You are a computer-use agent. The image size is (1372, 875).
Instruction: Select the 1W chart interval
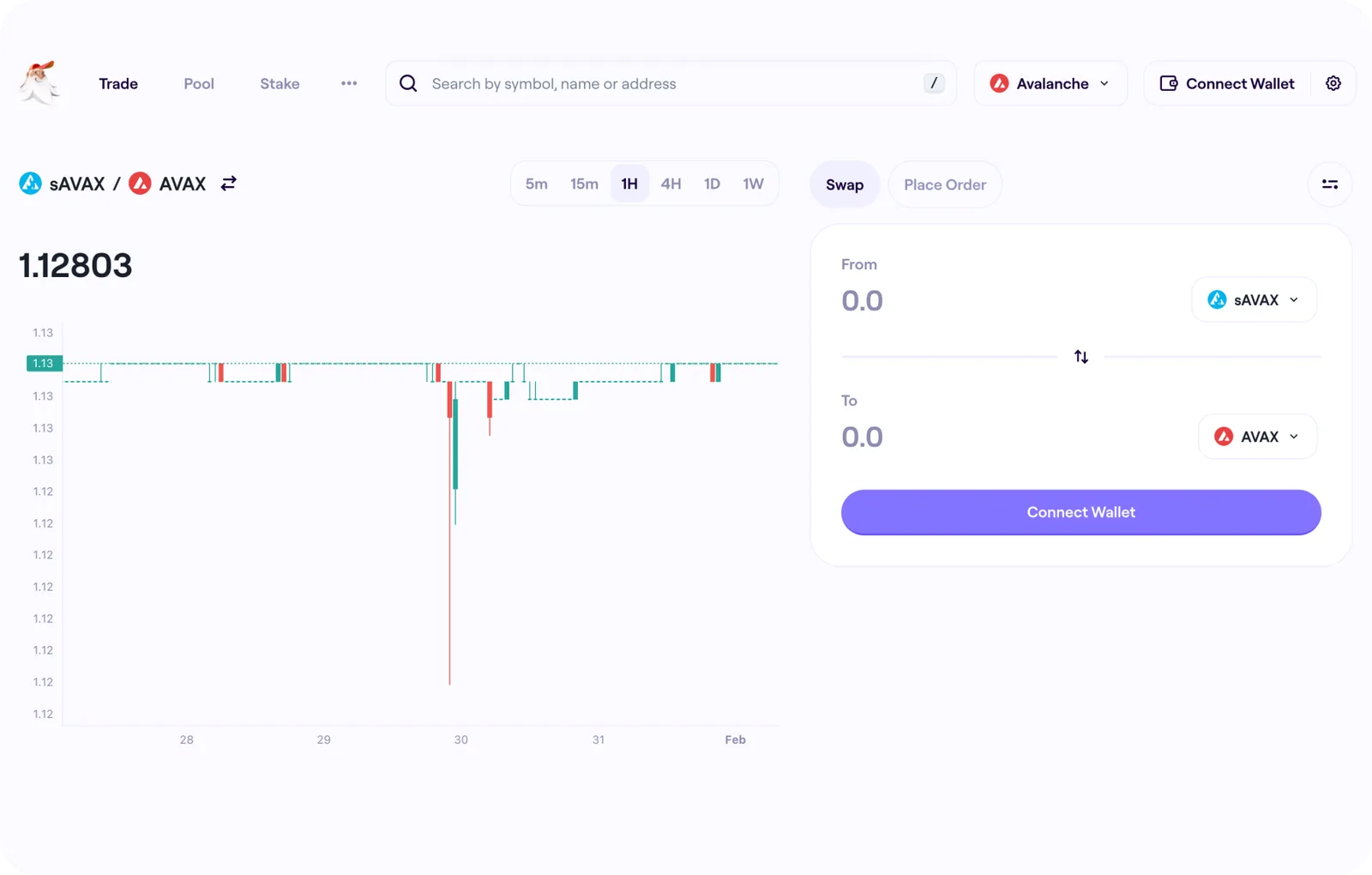point(753,184)
